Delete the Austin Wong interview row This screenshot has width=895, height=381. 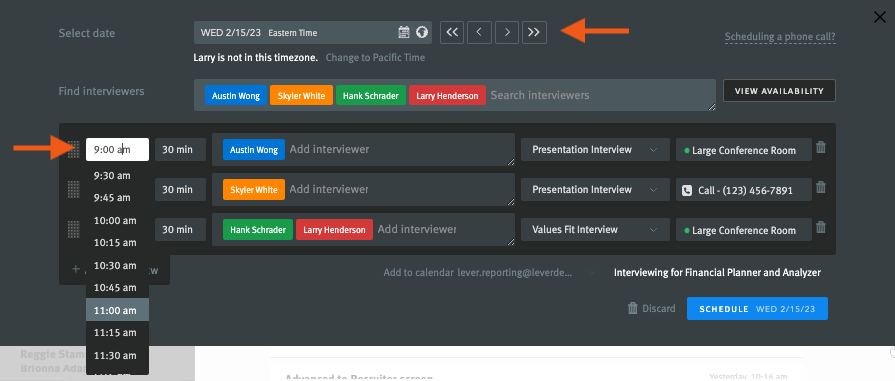(x=821, y=147)
